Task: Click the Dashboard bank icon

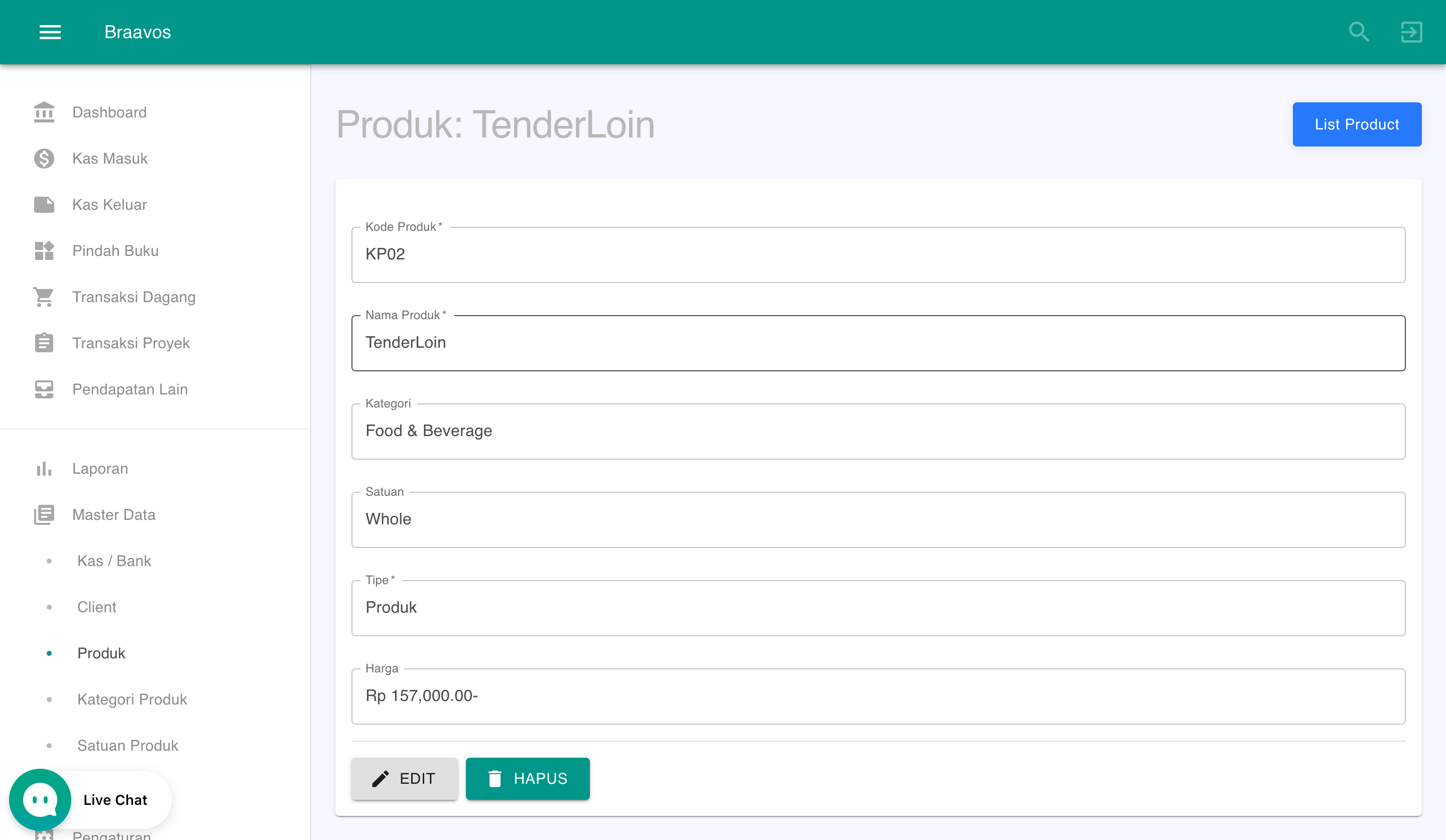Action: point(44,112)
